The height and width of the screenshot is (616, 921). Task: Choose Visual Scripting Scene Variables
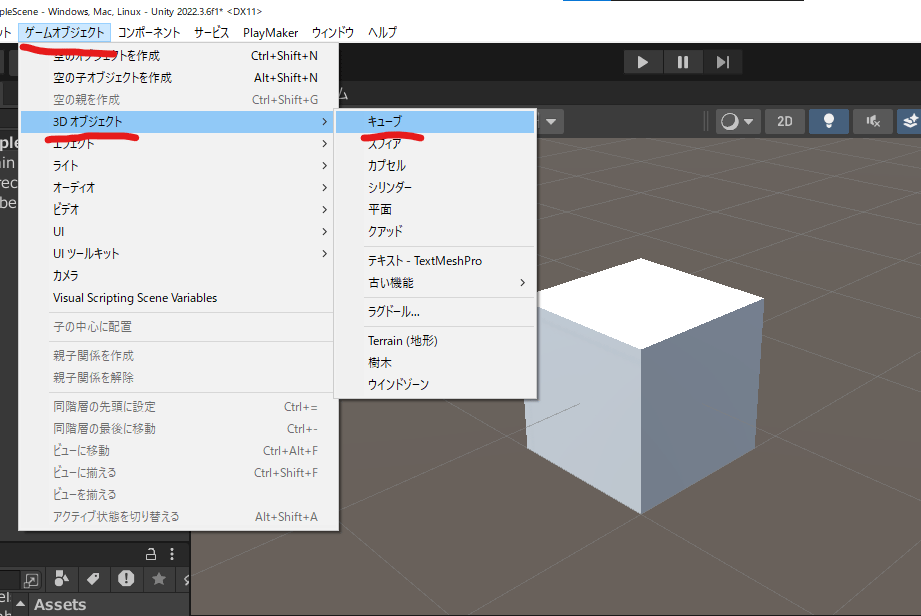click(179, 298)
